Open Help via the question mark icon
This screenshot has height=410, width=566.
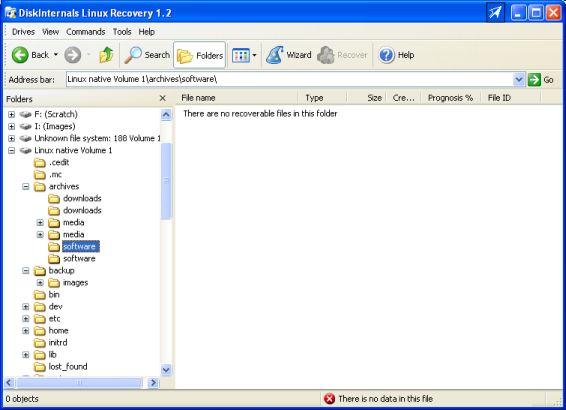coord(386,55)
